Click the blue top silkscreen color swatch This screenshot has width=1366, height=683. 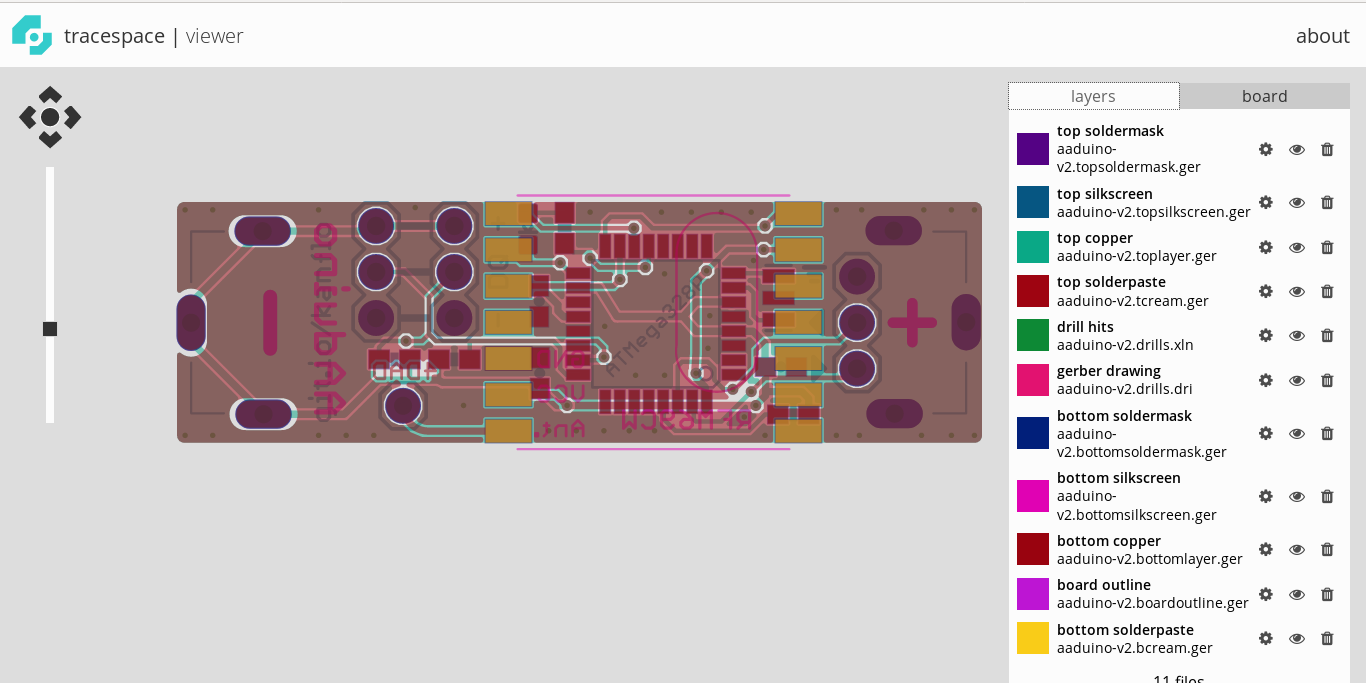coord(1033,202)
